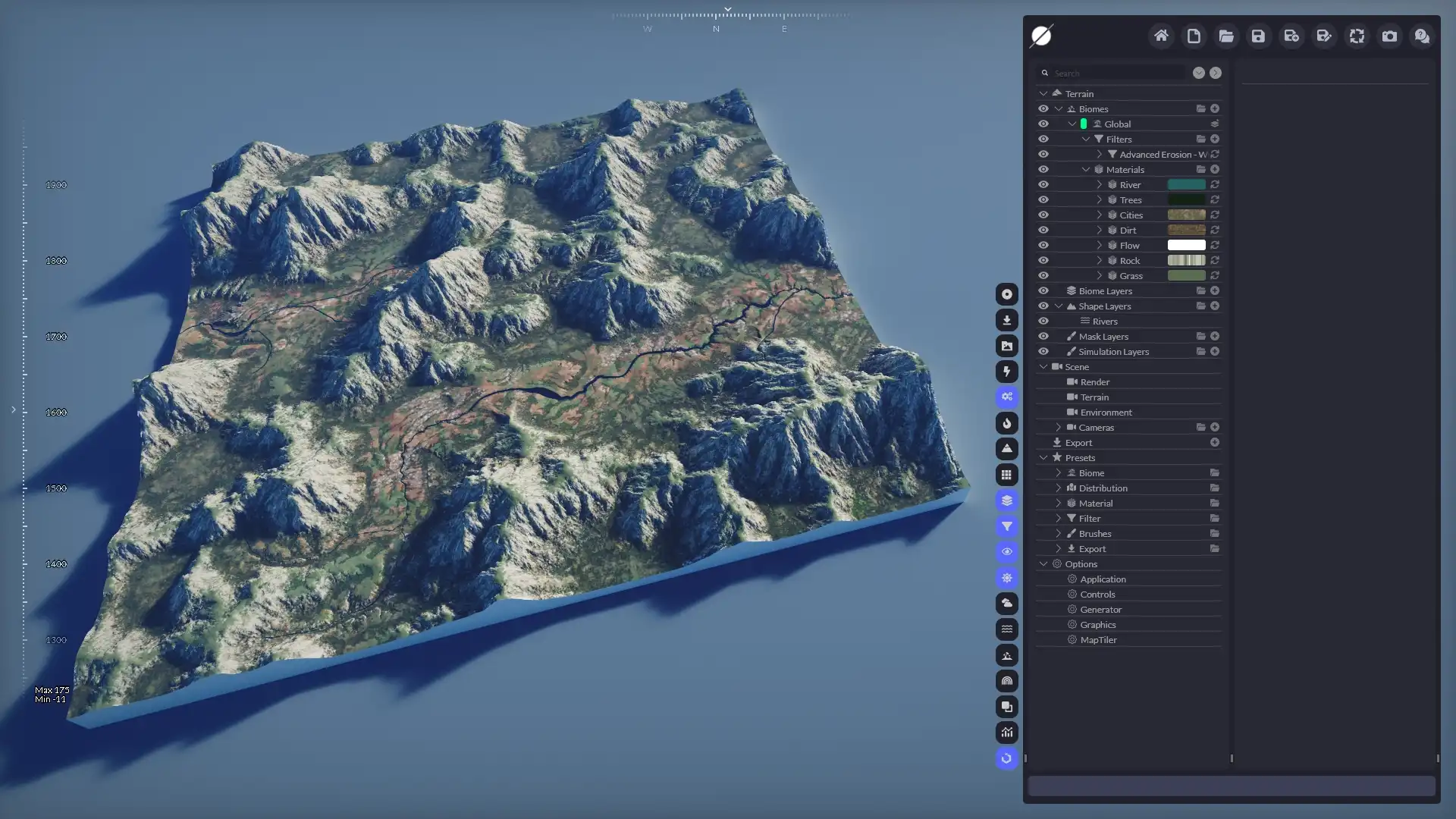Open the cloud settings in the sidebar
The image size is (1456, 819).
pyautogui.click(x=1006, y=604)
